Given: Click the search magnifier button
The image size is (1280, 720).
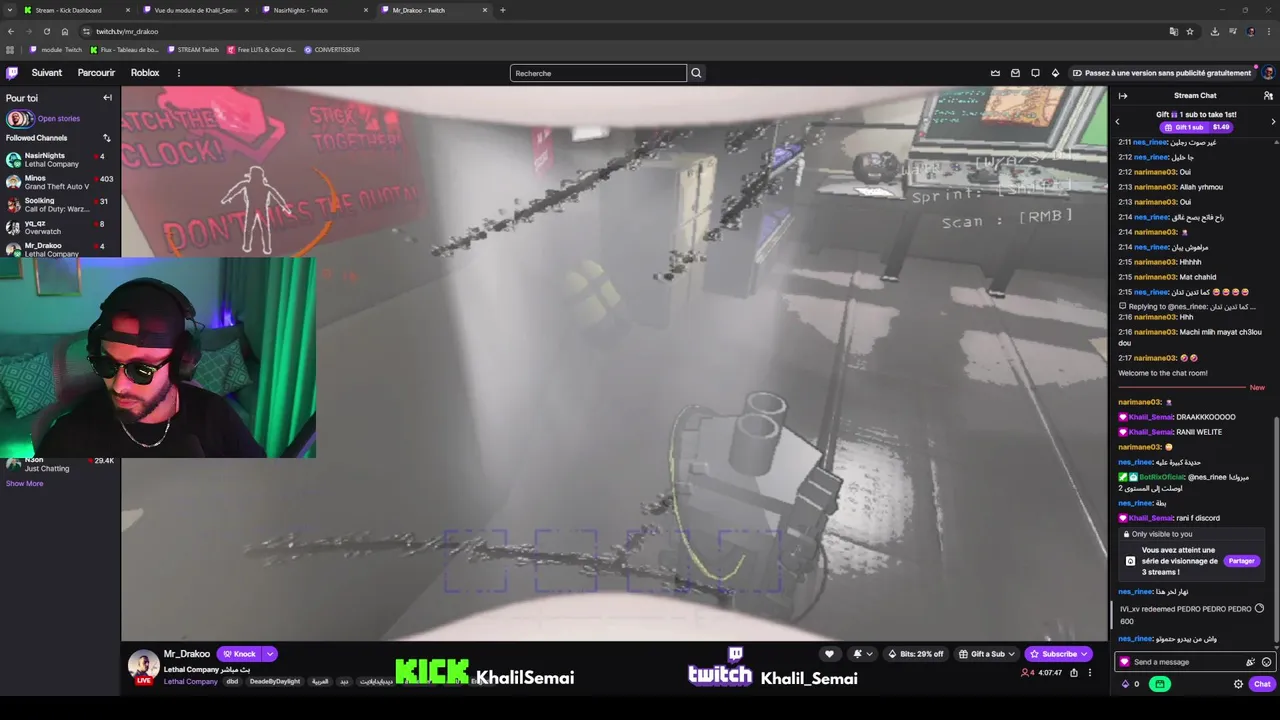Looking at the screenshot, I should [696, 73].
